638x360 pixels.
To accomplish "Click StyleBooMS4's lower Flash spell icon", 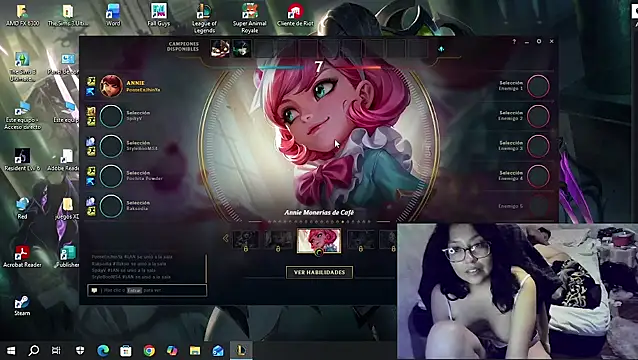I will click(91, 151).
